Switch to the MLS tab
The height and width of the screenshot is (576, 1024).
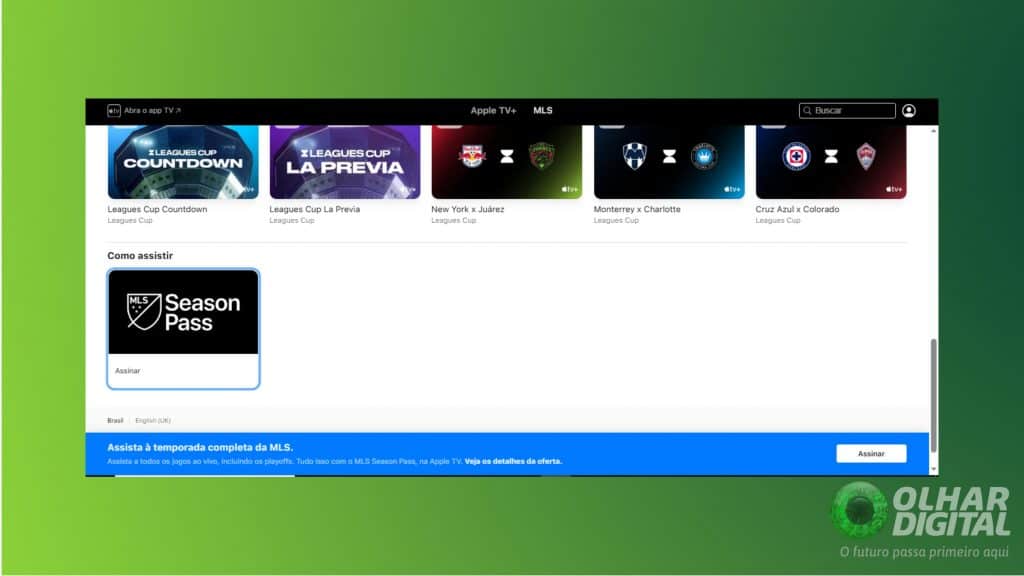543,110
